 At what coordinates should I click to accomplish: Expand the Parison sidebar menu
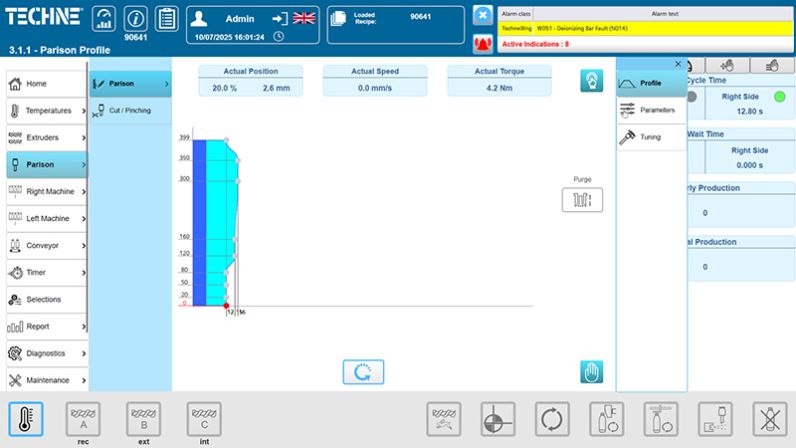point(47,165)
